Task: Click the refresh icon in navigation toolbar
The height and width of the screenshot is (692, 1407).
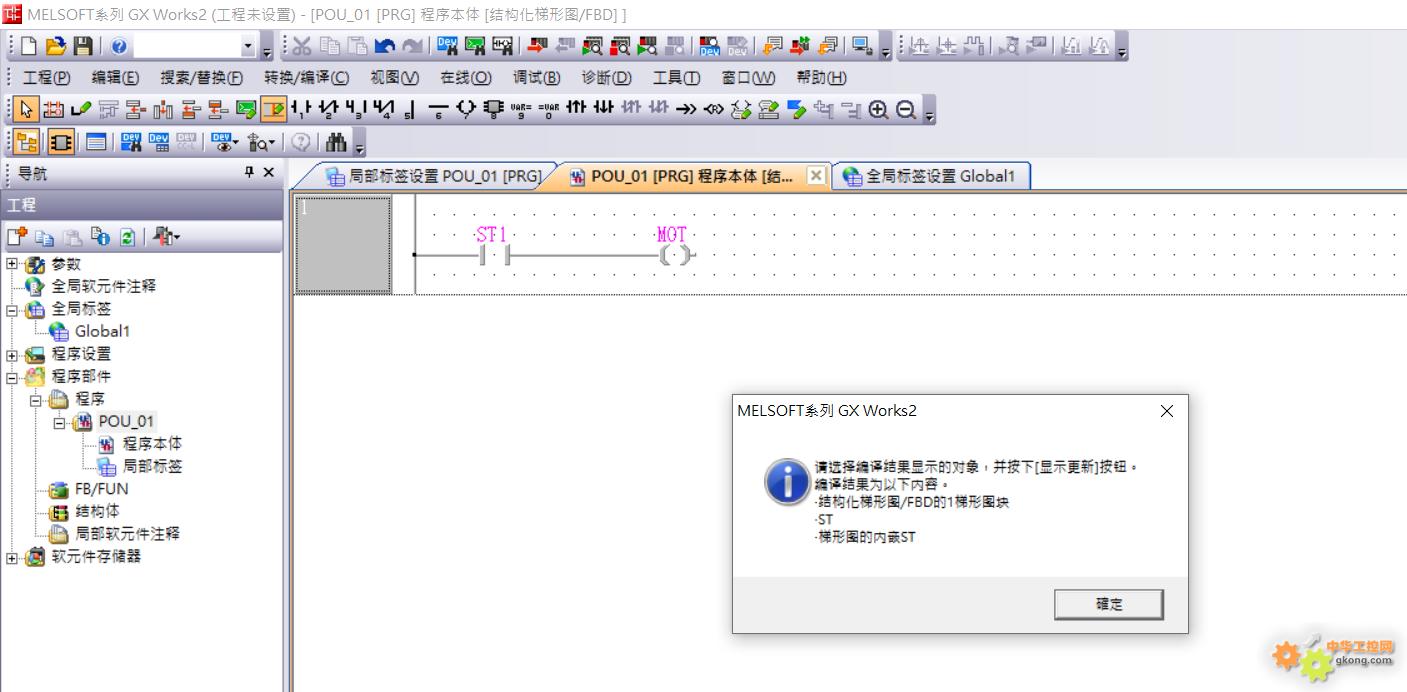Action: coord(128,237)
